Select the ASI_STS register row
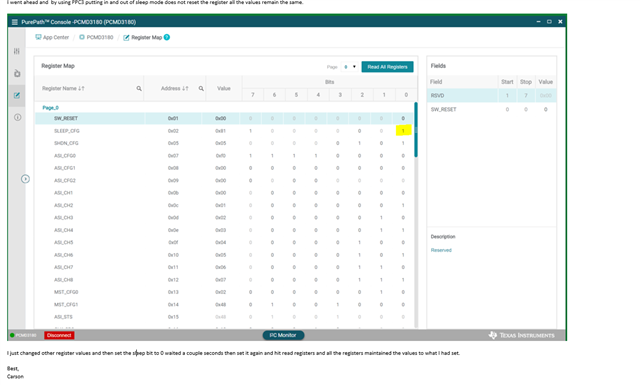 pyautogui.click(x=224, y=317)
